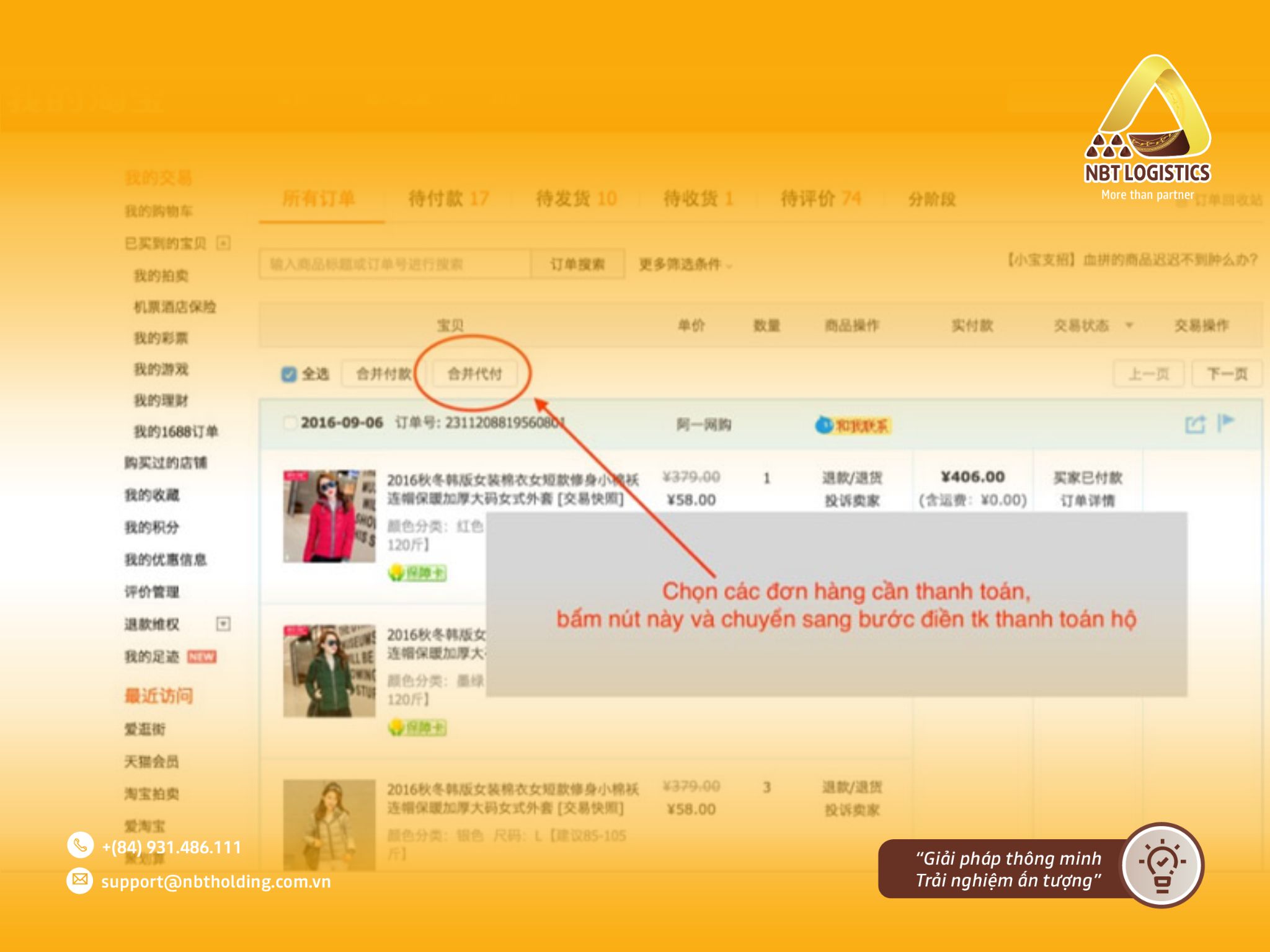Click the lightbulb icon at bottom right
1270x952 pixels.
pyautogui.click(x=1162, y=865)
